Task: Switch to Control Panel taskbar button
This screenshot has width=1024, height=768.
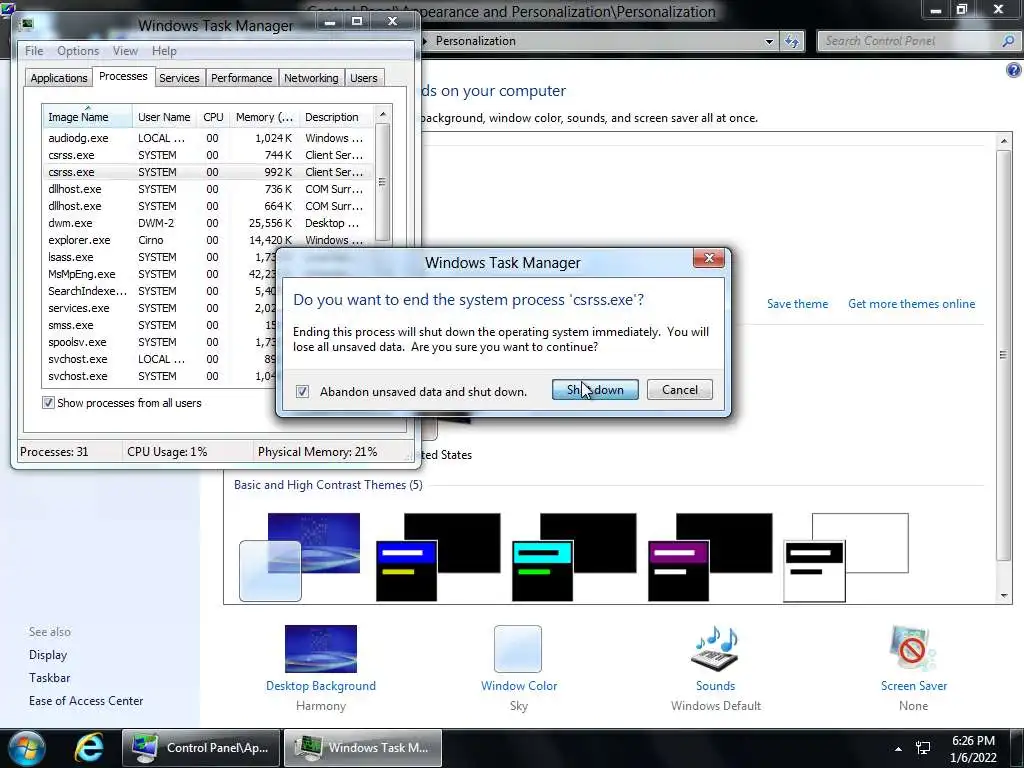Action: tap(200, 748)
